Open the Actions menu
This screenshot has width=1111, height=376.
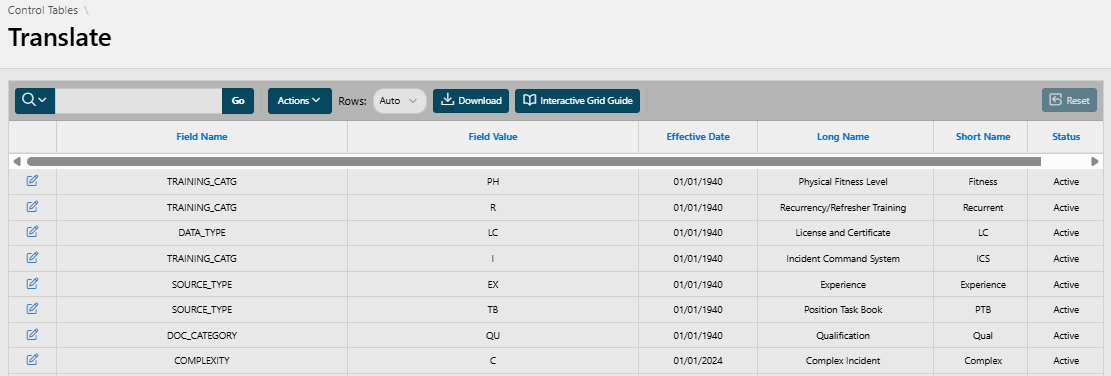click(x=300, y=101)
